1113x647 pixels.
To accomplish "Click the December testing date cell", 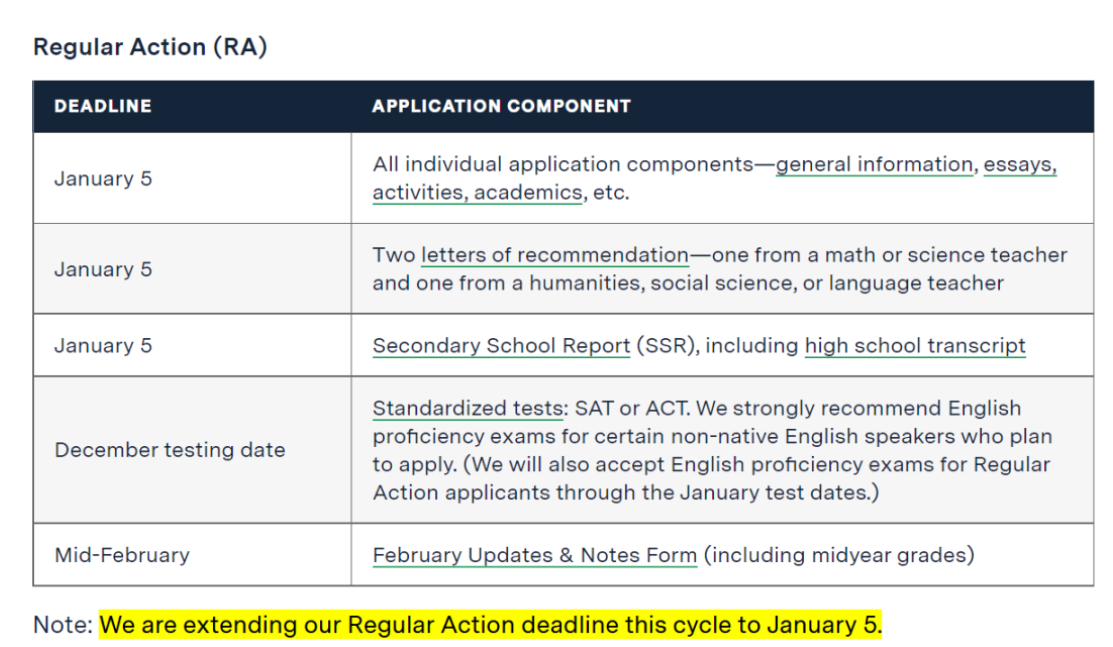I will pyautogui.click(x=170, y=450).
